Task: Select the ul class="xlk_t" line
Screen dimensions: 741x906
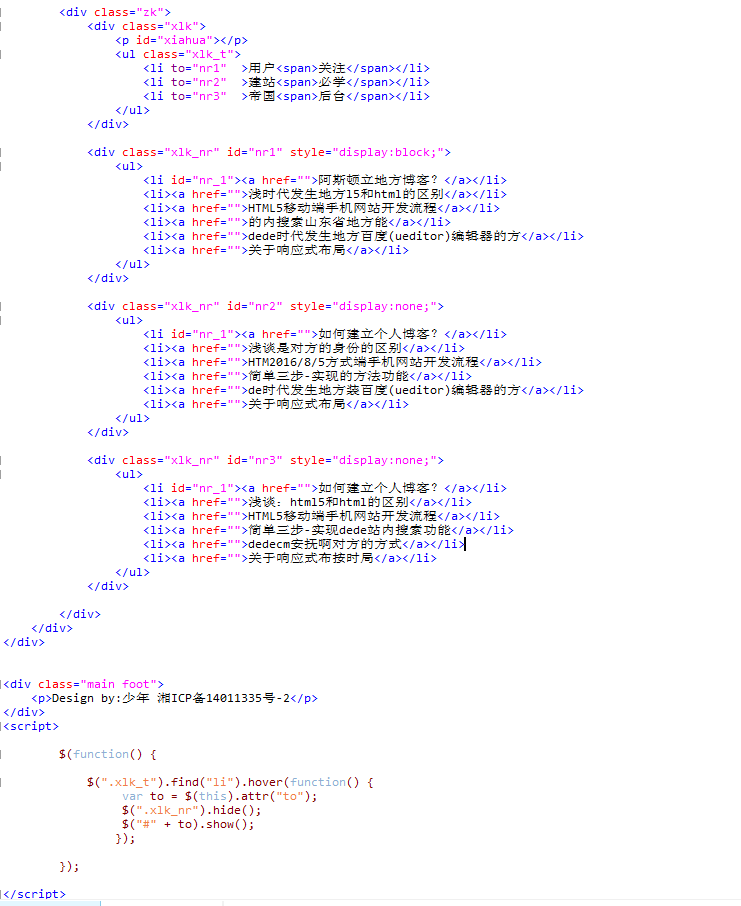Action: pos(178,54)
